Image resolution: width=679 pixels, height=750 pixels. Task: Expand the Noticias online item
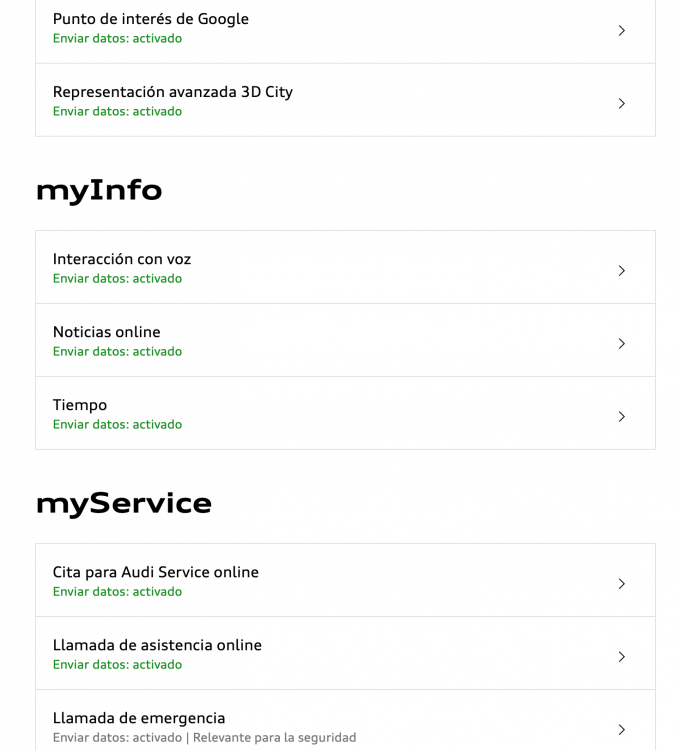(345, 340)
